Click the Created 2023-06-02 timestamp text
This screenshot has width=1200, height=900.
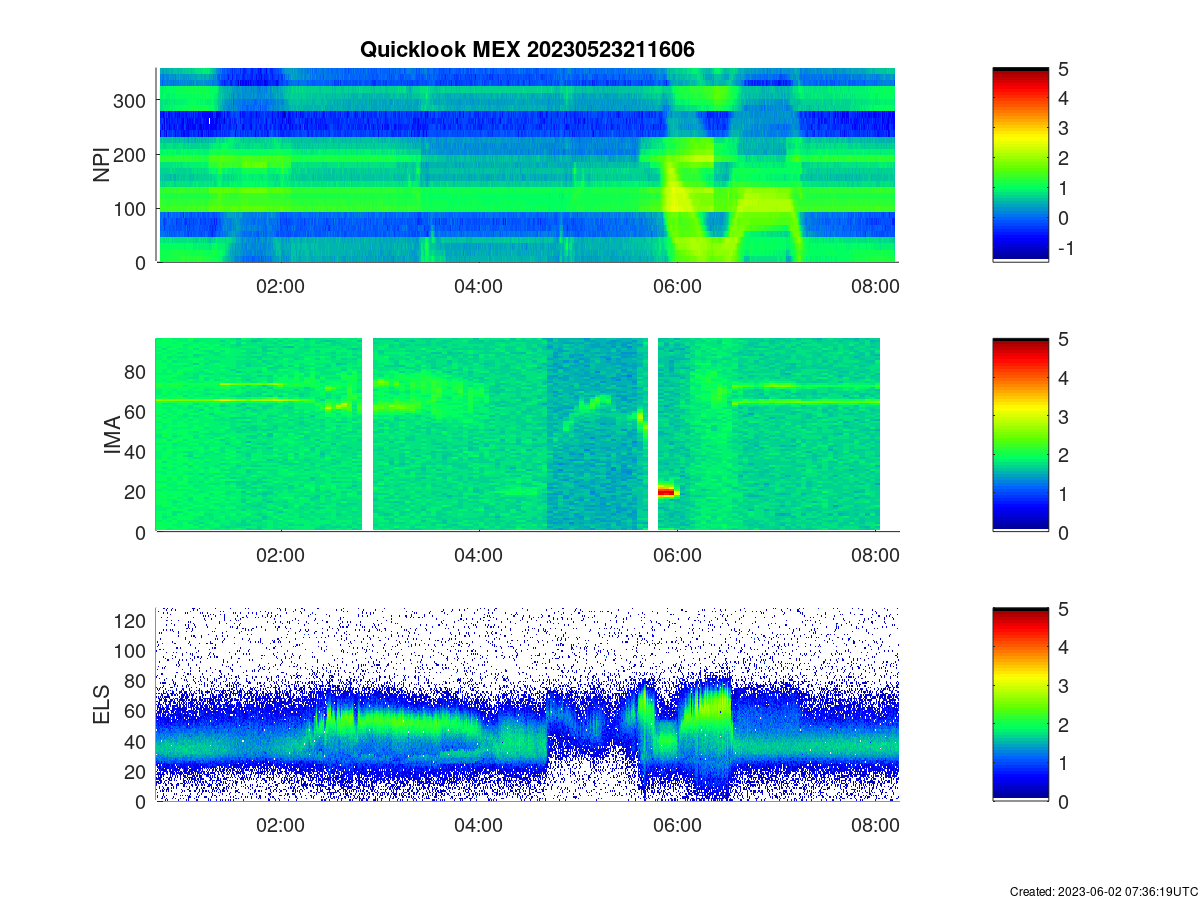(x=1103, y=891)
